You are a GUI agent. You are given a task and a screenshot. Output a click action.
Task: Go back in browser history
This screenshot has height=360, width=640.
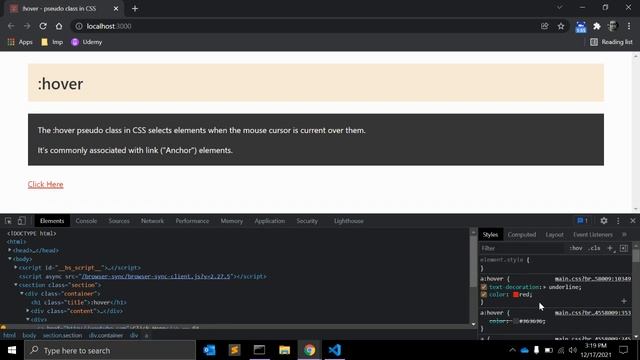pos(11,26)
